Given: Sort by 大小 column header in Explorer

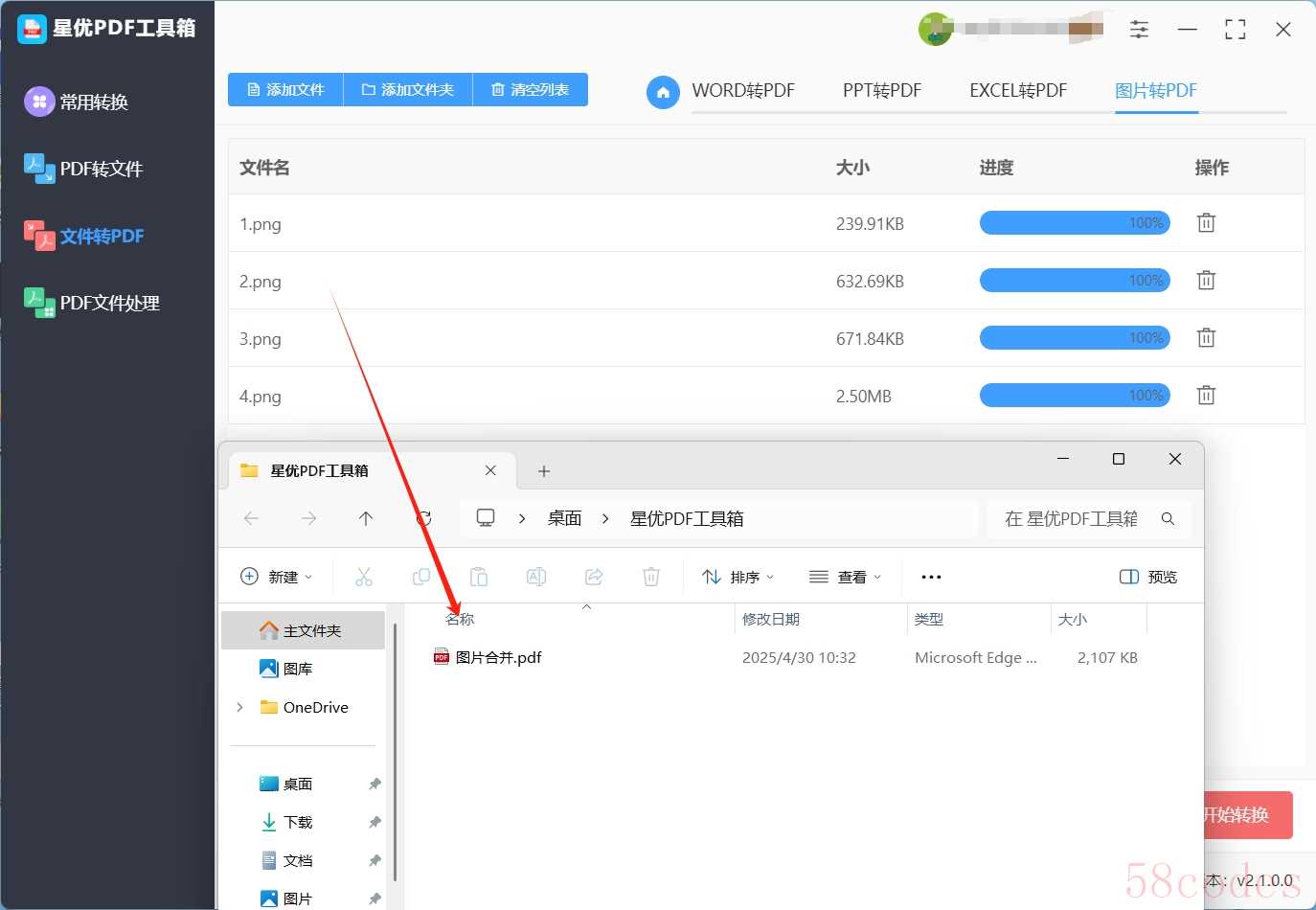Looking at the screenshot, I should pyautogui.click(x=1073, y=620).
